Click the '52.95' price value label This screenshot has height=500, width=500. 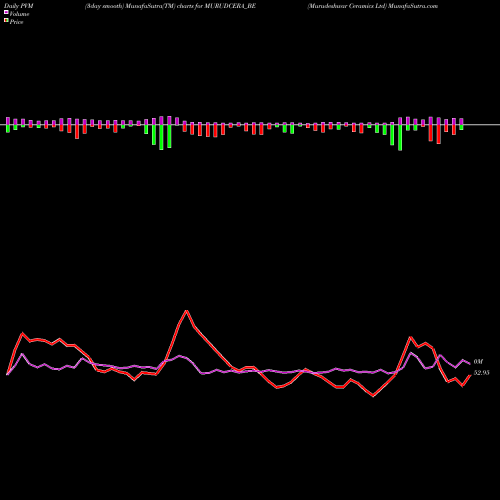tap(482, 373)
